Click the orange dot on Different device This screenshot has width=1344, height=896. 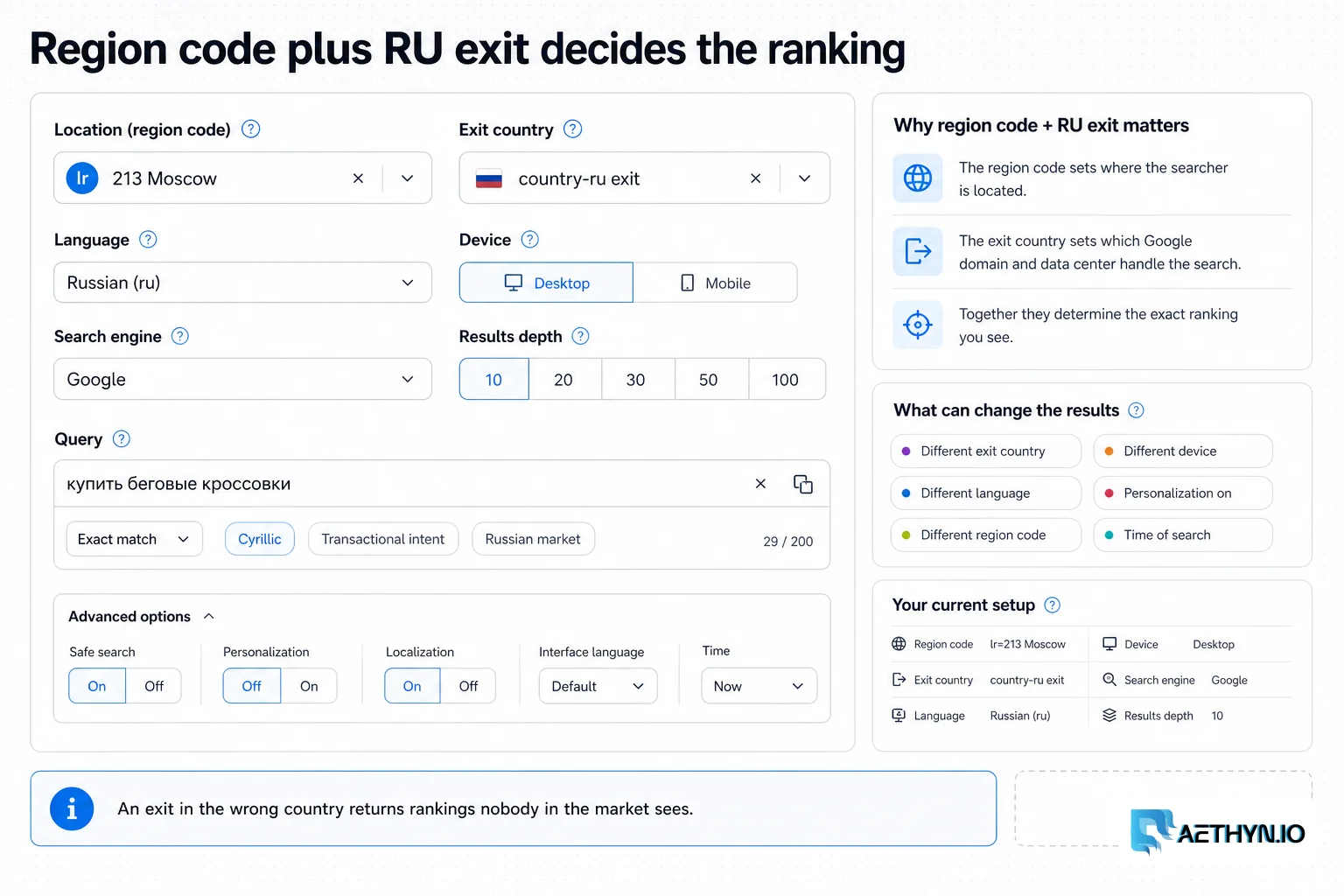(1109, 451)
